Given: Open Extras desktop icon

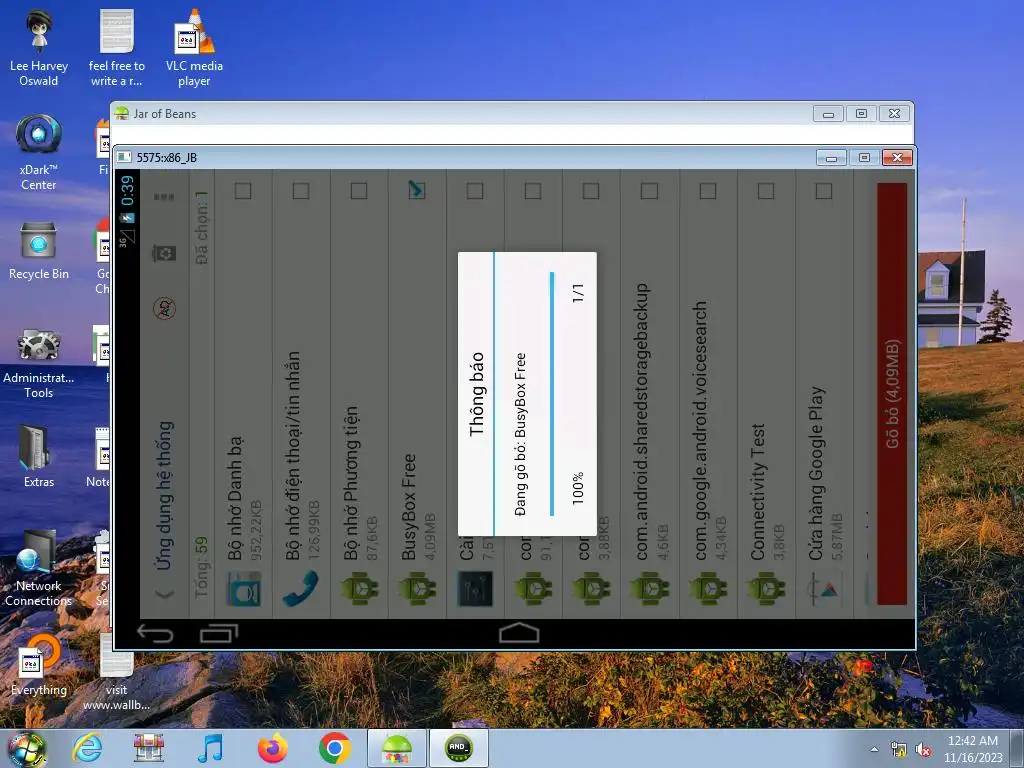Looking at the screenshot, I should tap(39, 456).
